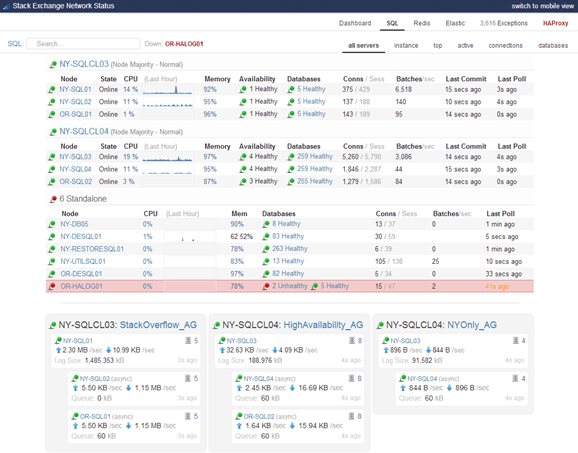Click the download arrow next to 10.99 KB/sec
This screenshot has width=578, height=453.
pyautogui.click(x=109, y=350)
